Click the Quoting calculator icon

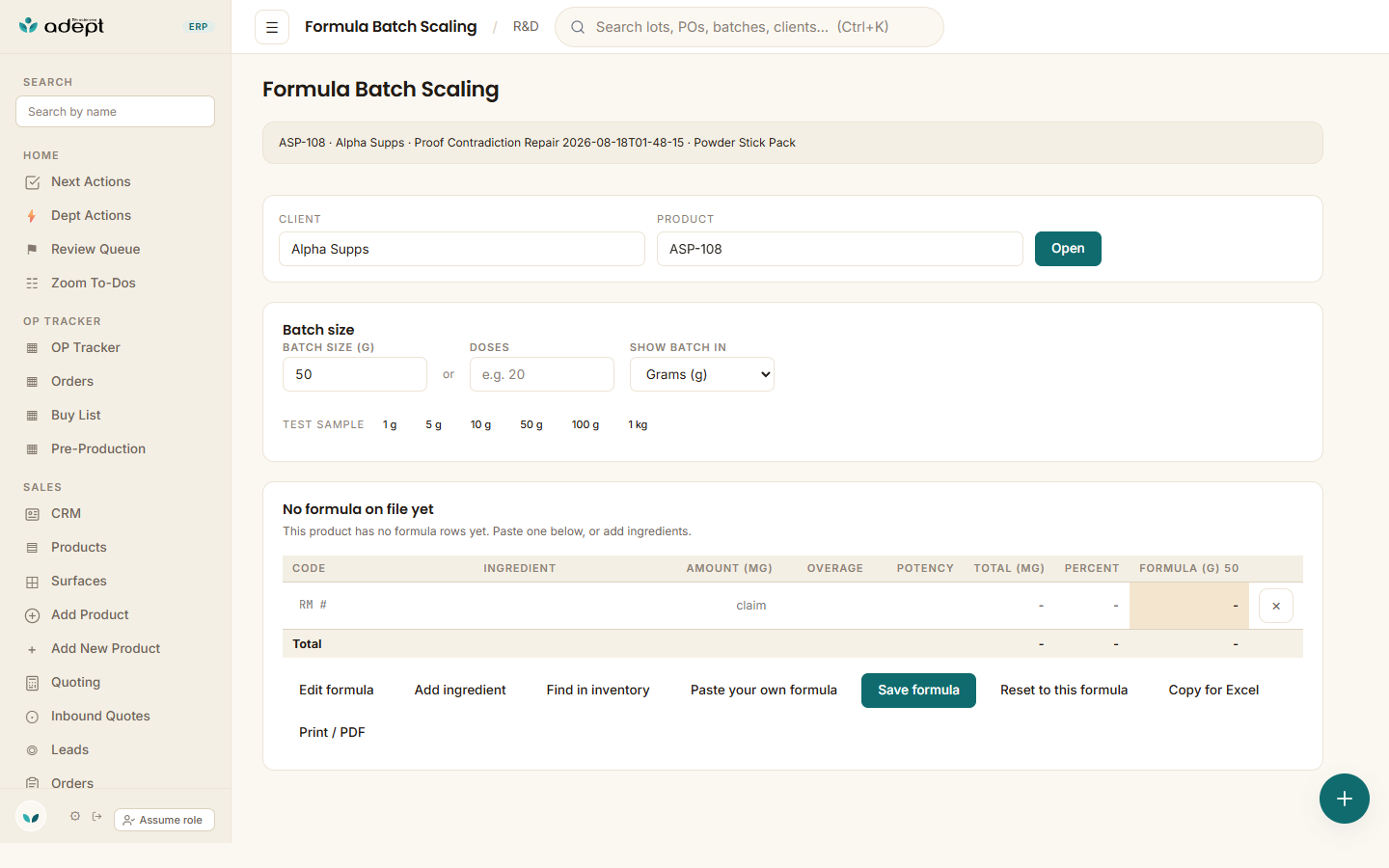tap(32, 683)
